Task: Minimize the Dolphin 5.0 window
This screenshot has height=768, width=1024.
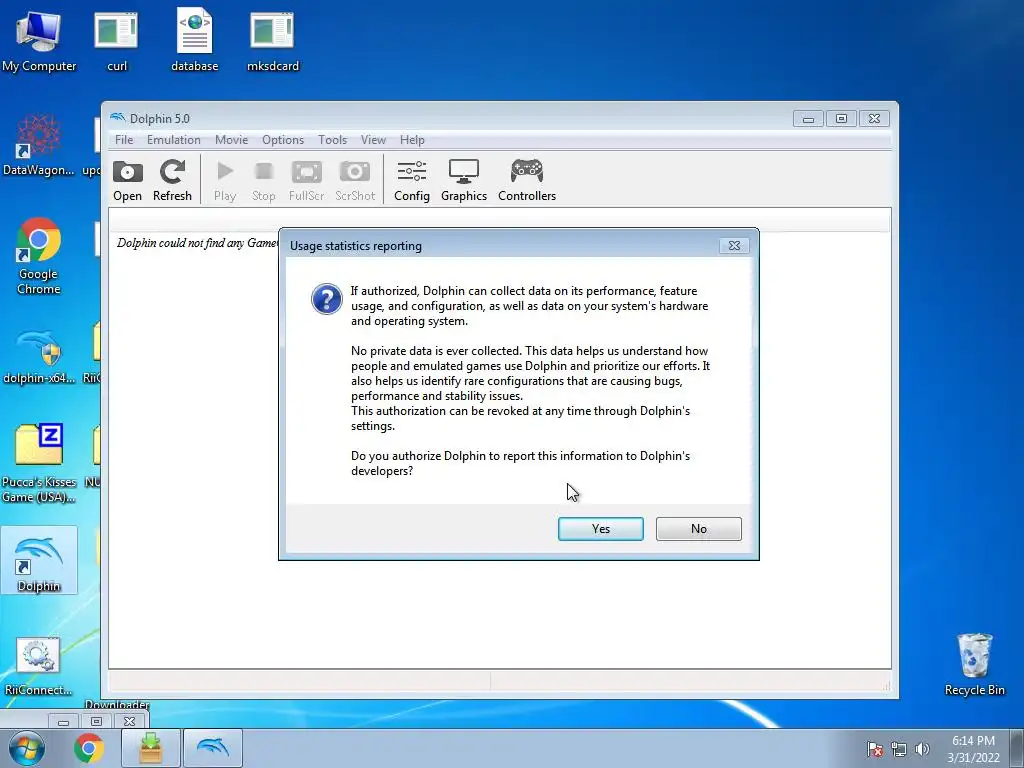Action: click(808, 119)
